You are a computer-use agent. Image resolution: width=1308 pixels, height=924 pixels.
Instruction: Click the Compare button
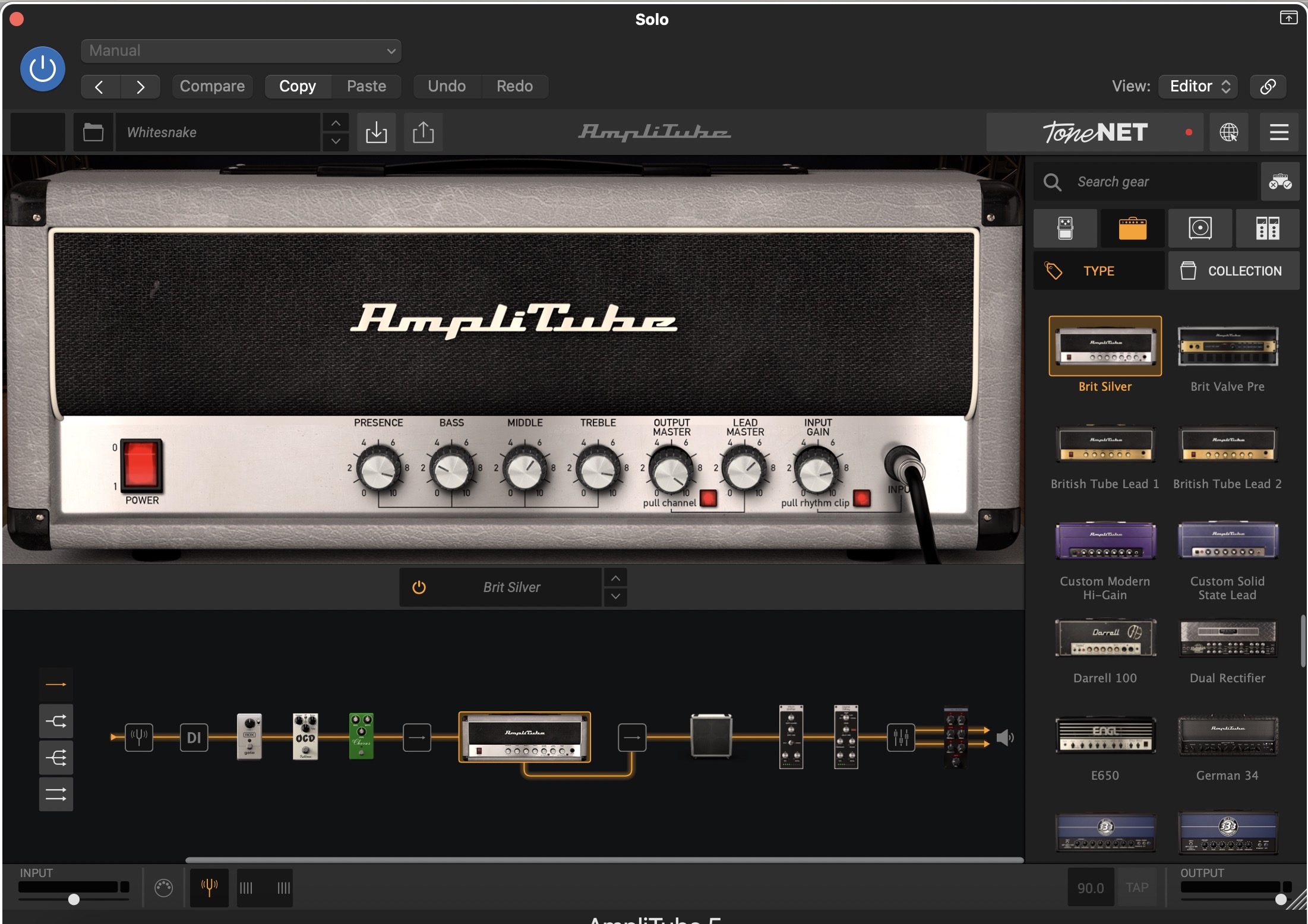pyautogui.click(x=212, y=86)
